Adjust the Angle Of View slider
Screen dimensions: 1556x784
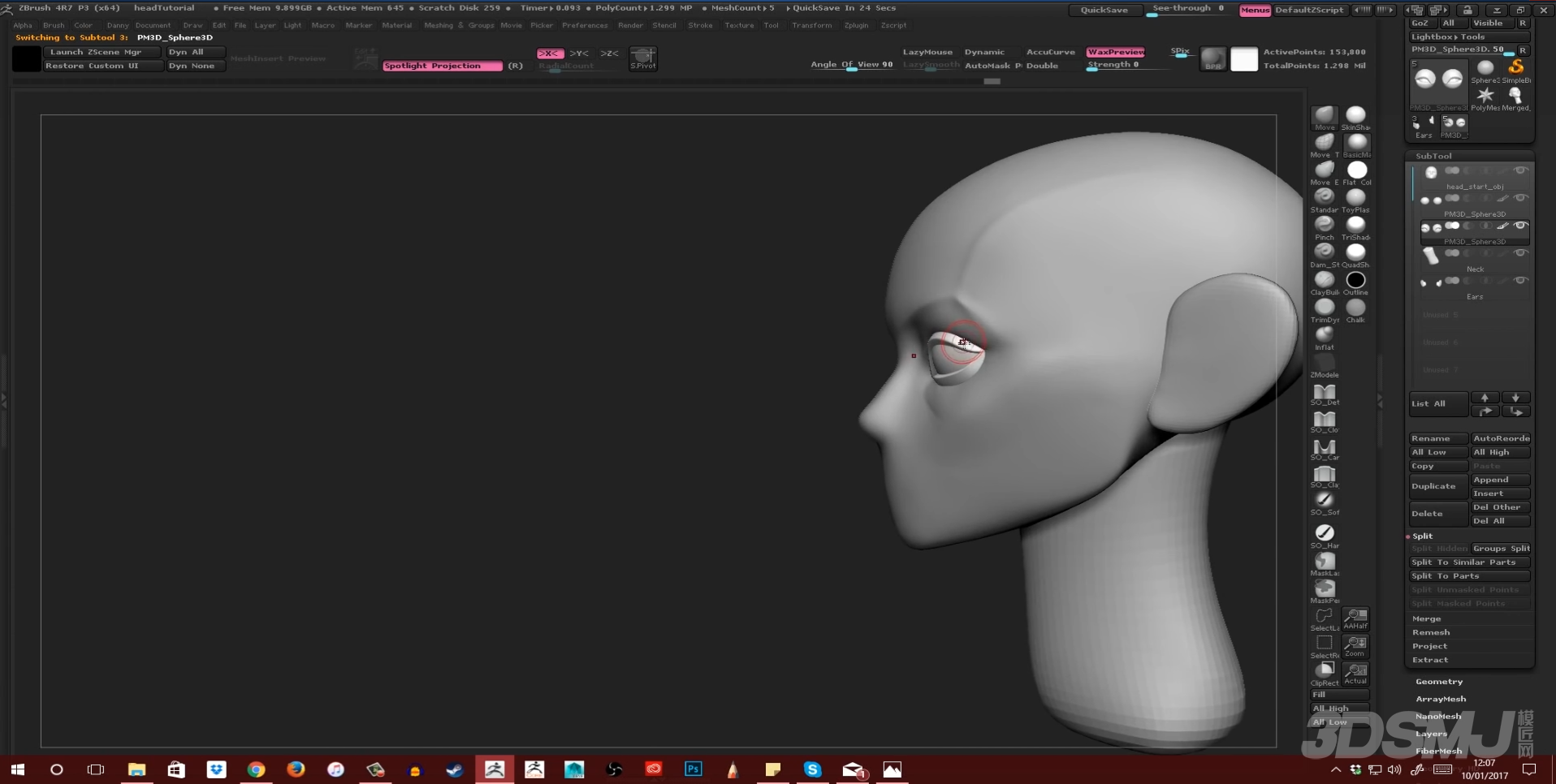[x=852, y=65]
